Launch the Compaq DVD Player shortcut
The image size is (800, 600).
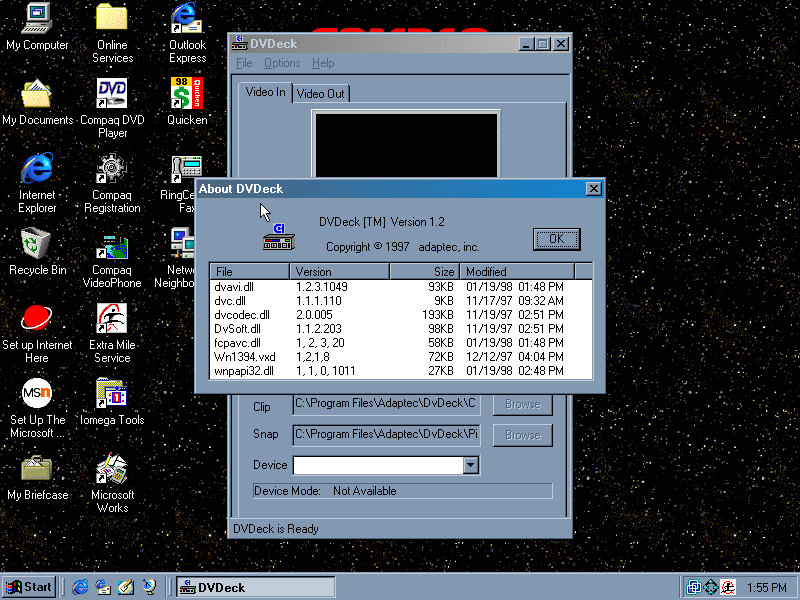pyautogui.click(x=112, y=108)
